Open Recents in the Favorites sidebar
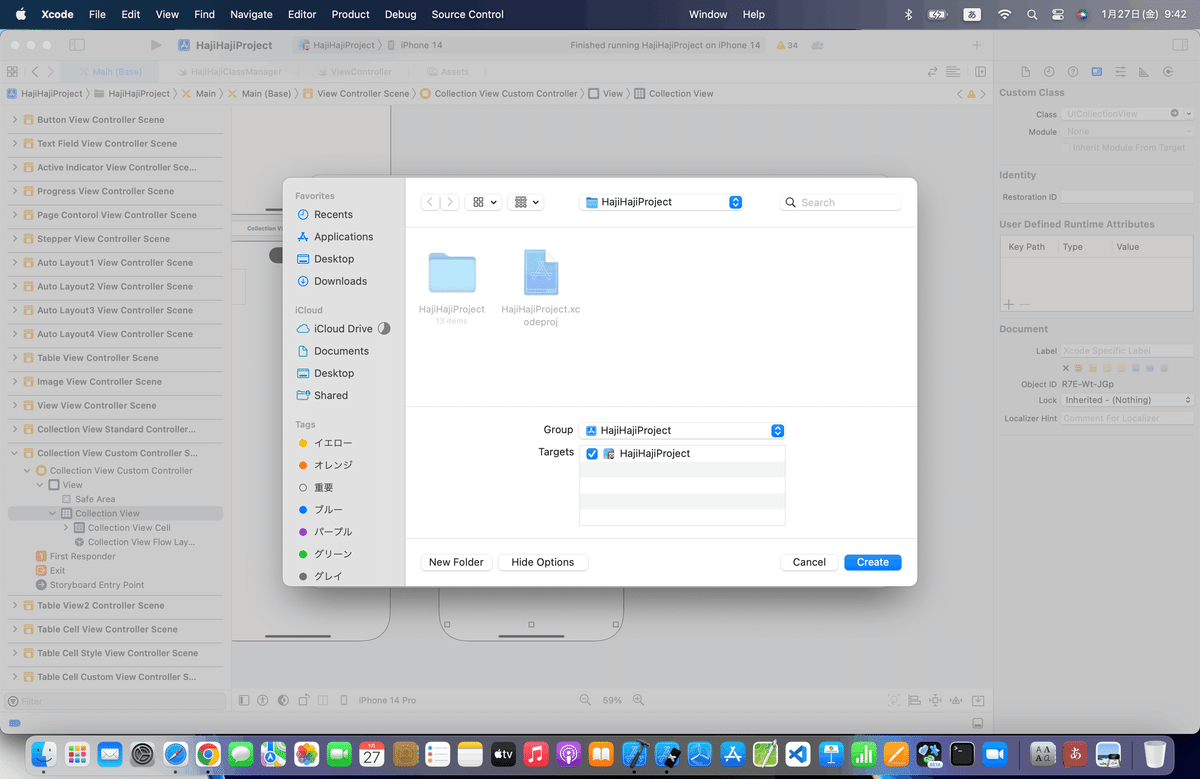 (333, 215)
